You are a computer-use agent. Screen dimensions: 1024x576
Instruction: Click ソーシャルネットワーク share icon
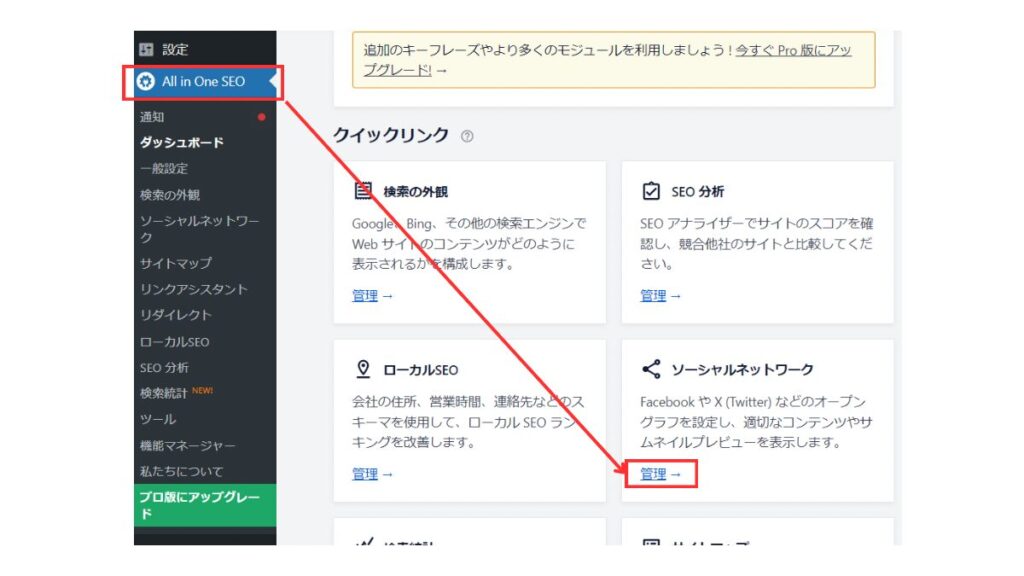[651, 369]
